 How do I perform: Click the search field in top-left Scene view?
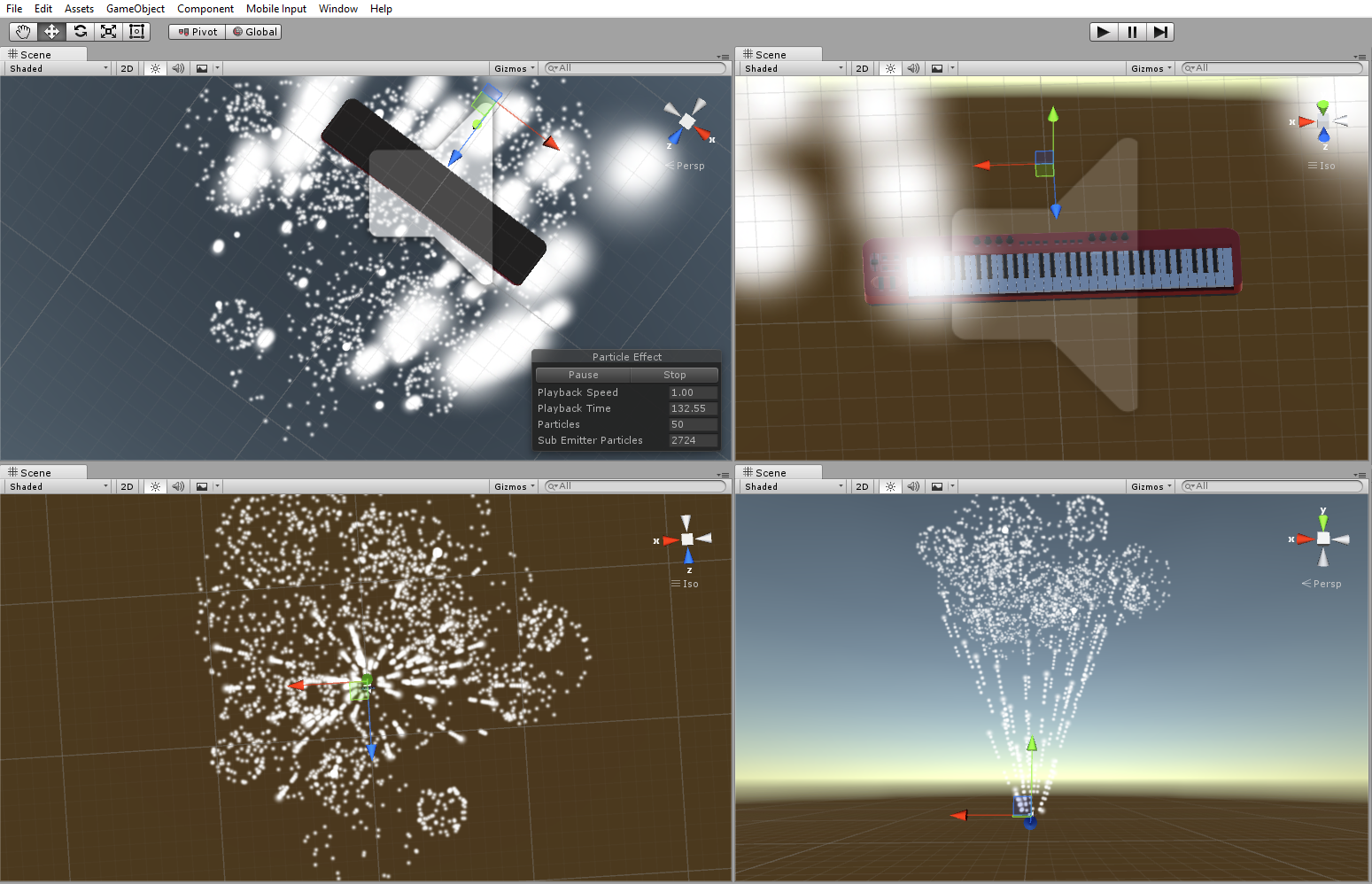pos(635,68)
